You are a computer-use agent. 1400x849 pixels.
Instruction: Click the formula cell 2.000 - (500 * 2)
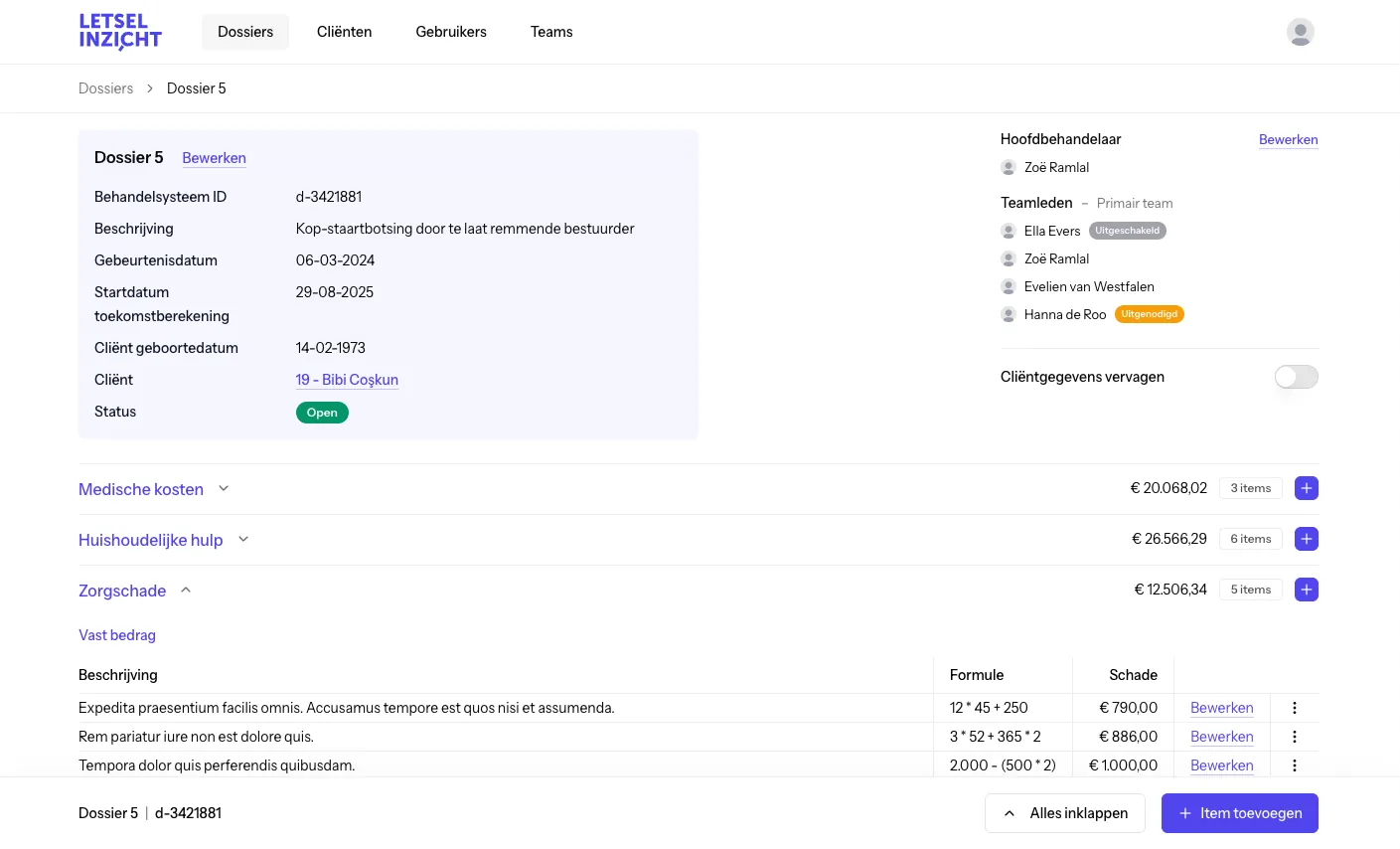pyautogui.click(x=1003, y=765)
